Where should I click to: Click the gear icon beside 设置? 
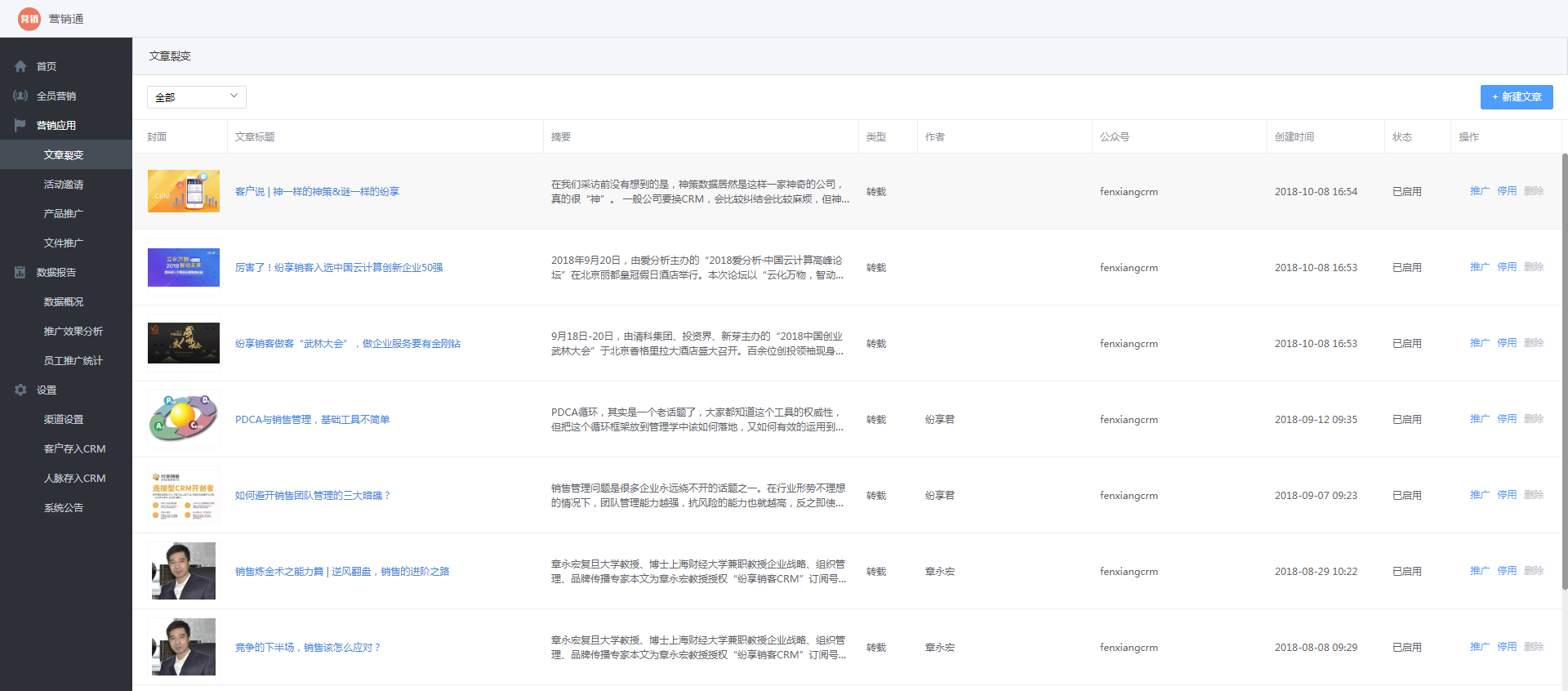(20, 390)
